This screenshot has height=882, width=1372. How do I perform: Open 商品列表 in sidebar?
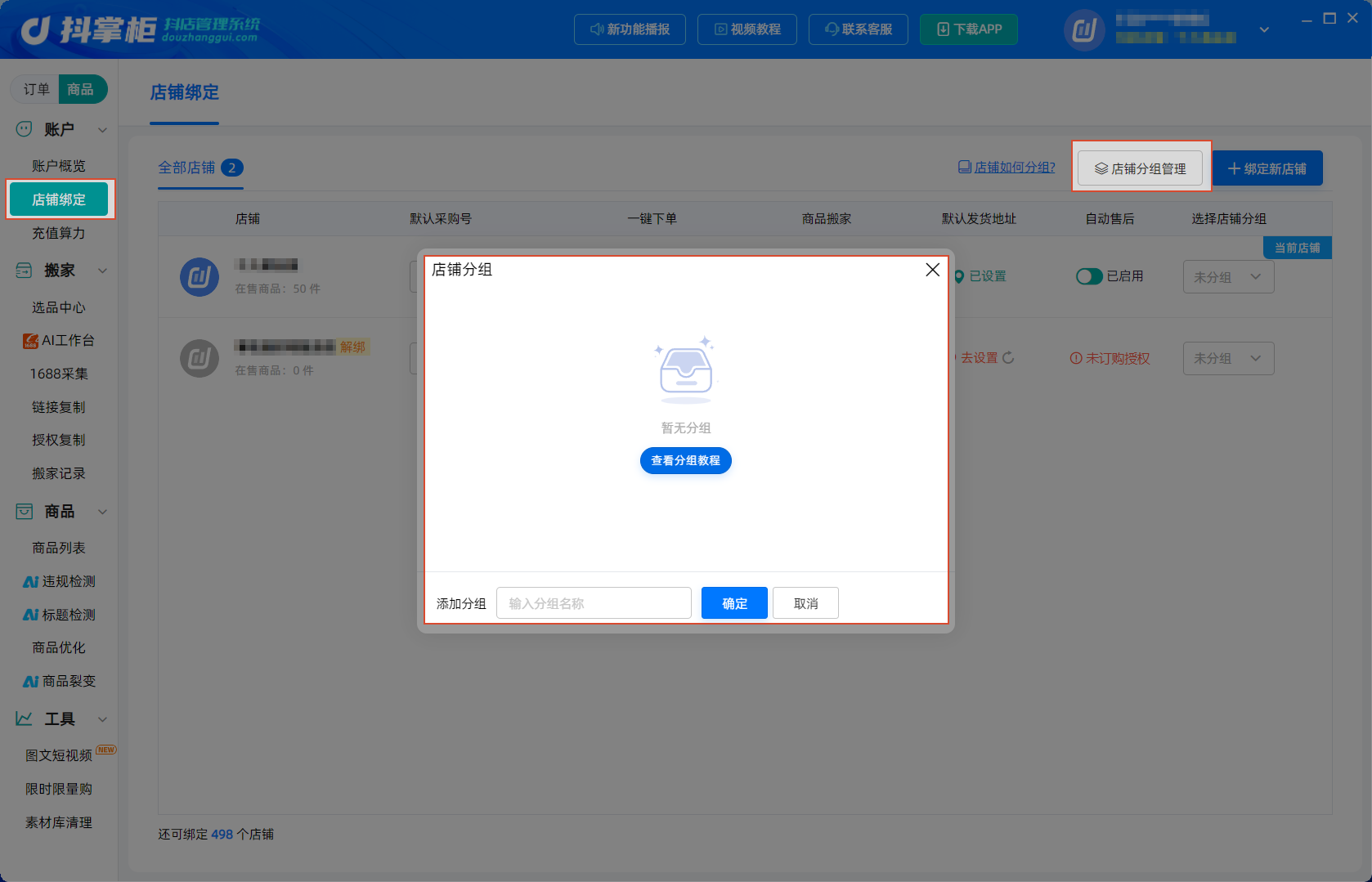(x=59, y=548)
